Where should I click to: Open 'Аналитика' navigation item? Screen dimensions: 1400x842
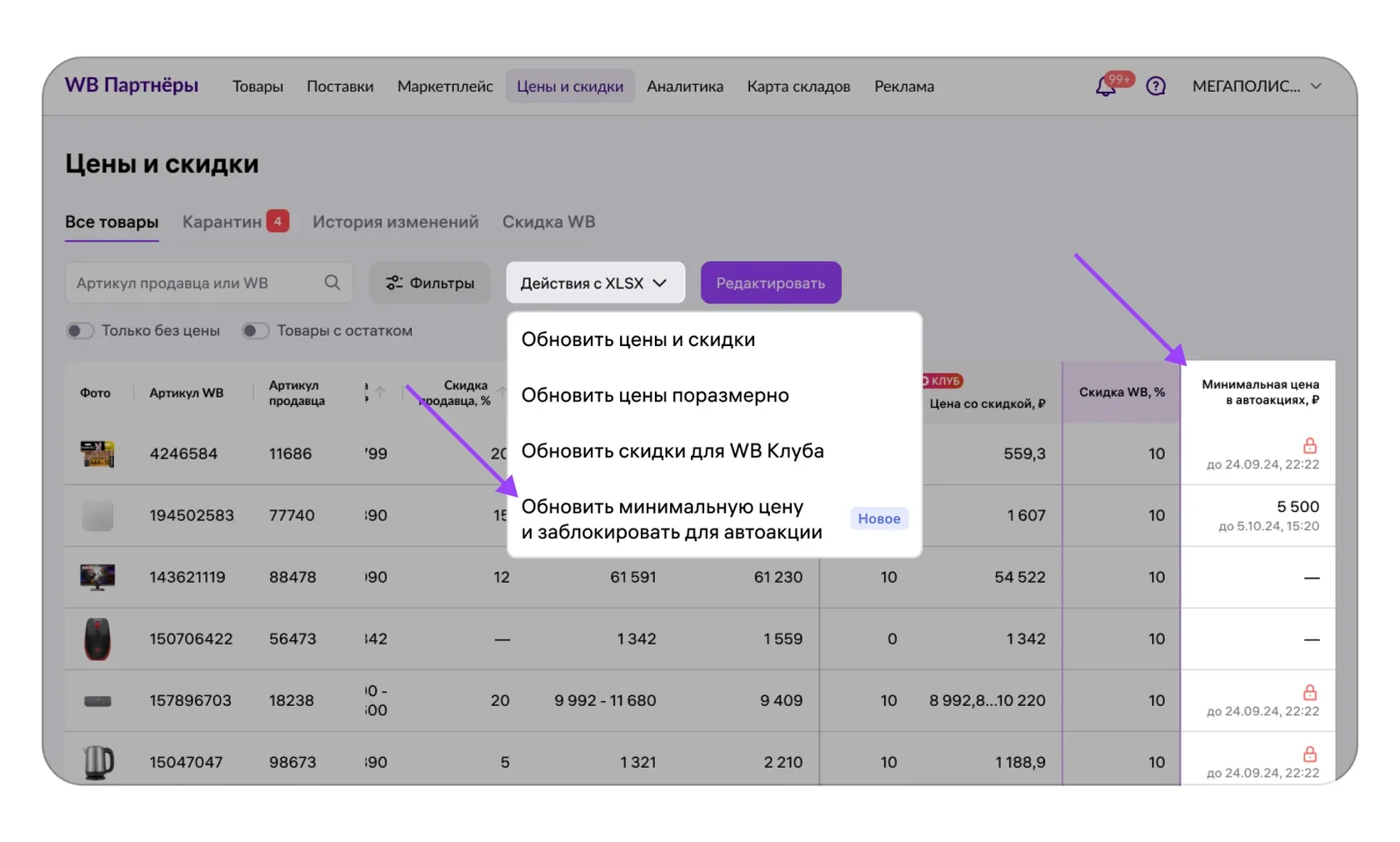point(685,86)
